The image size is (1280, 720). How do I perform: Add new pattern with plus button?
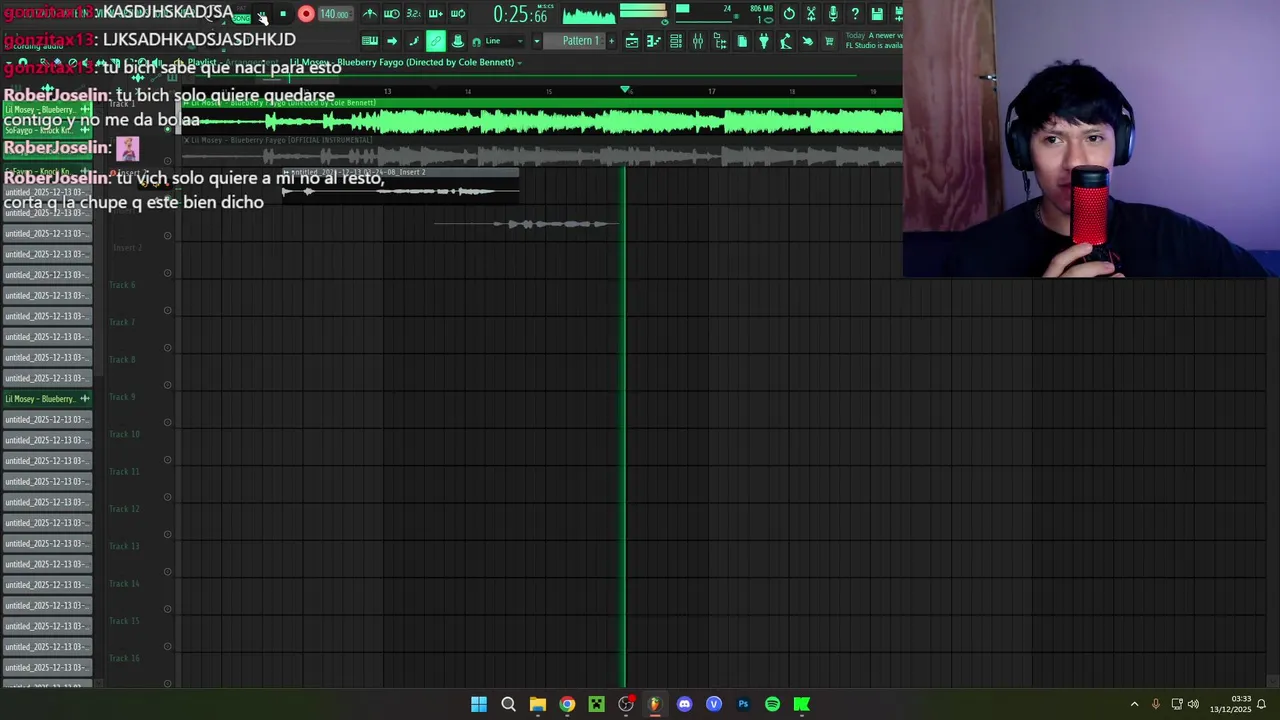[x=611, y=41]
